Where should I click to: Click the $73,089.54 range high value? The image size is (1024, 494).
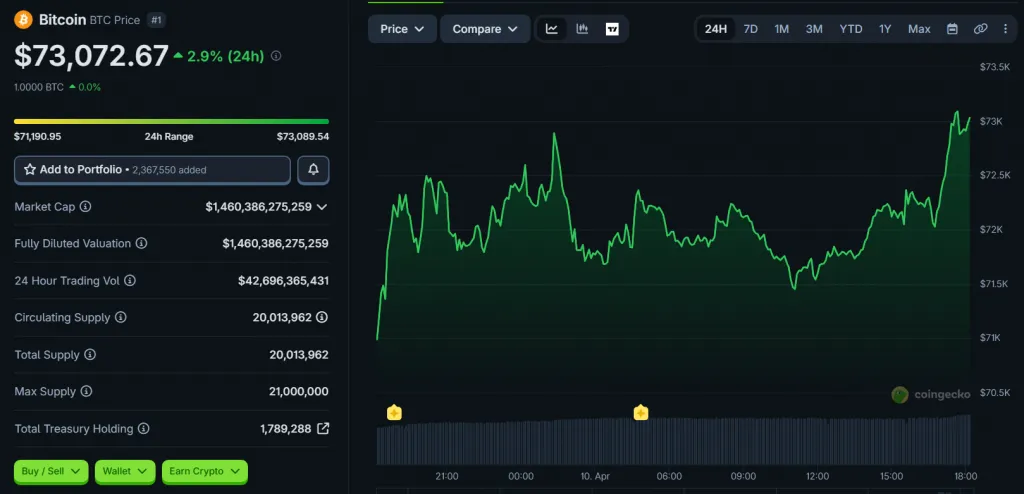click(302, 137)
